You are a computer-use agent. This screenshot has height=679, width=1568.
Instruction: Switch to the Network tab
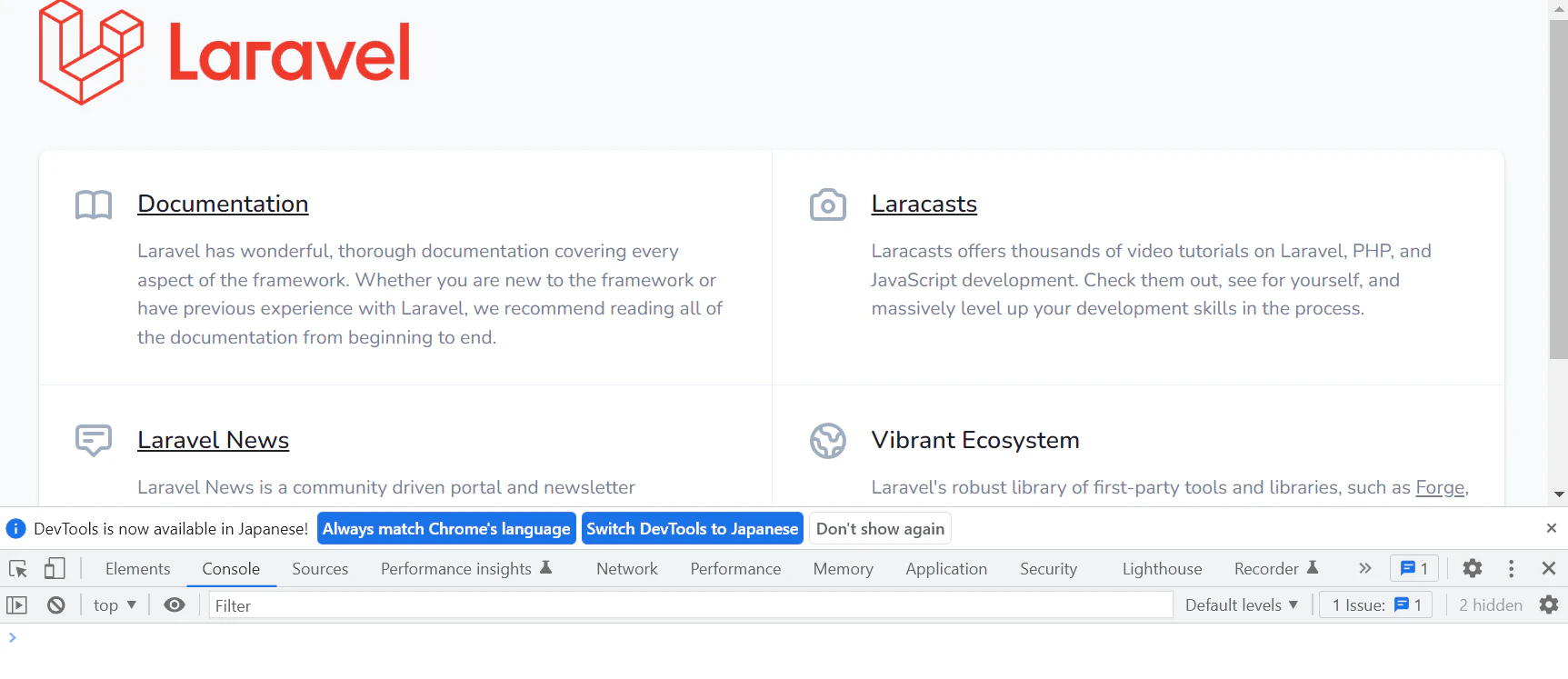pyautogui.click(x=627, y=569)
